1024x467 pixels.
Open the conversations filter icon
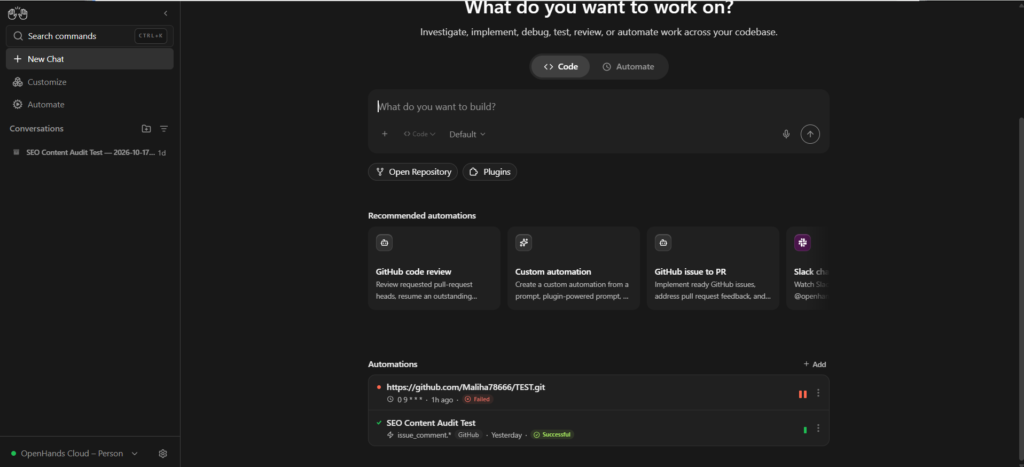[164, 129]
